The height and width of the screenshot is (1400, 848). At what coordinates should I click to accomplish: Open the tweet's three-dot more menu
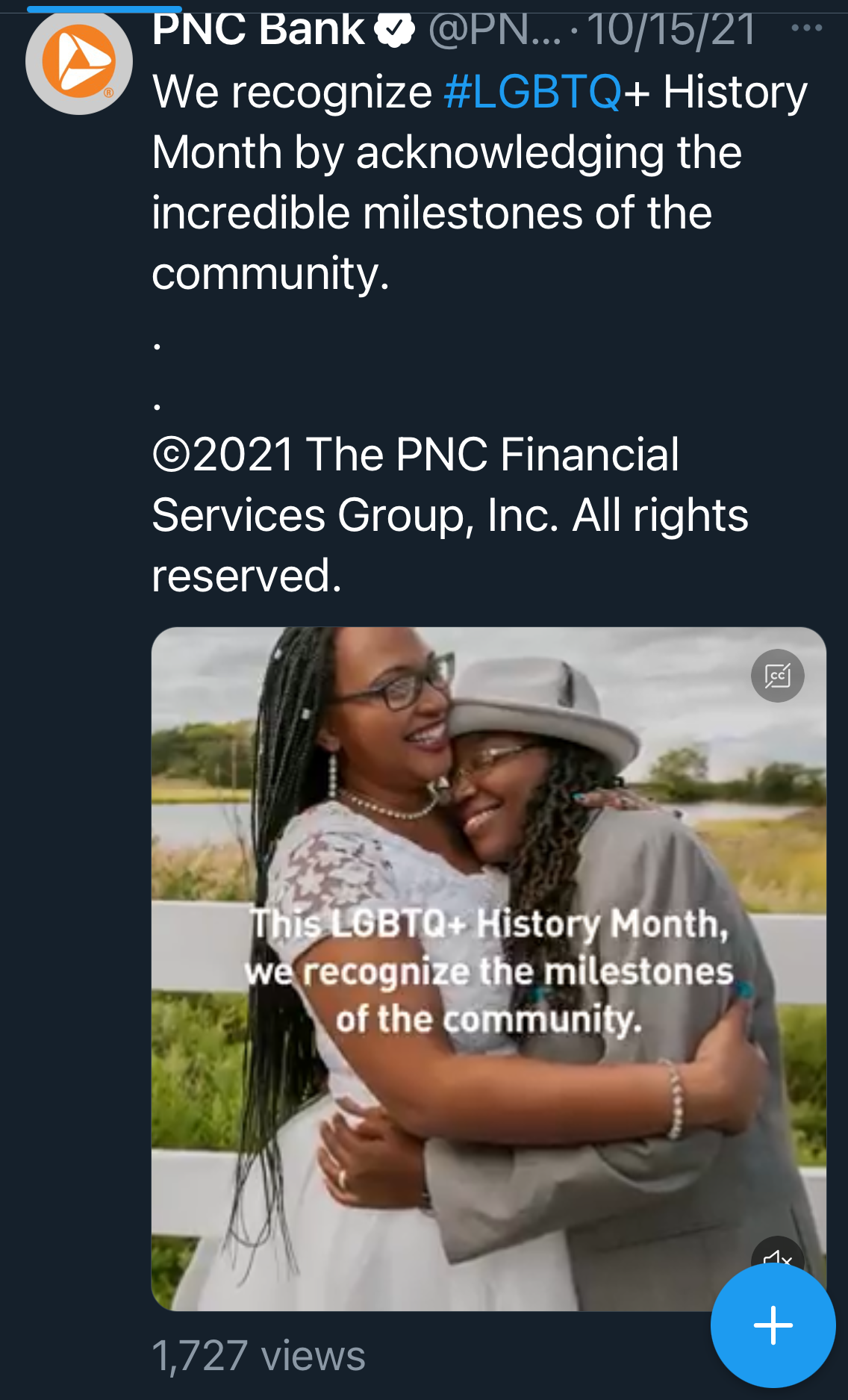[806, 28]
